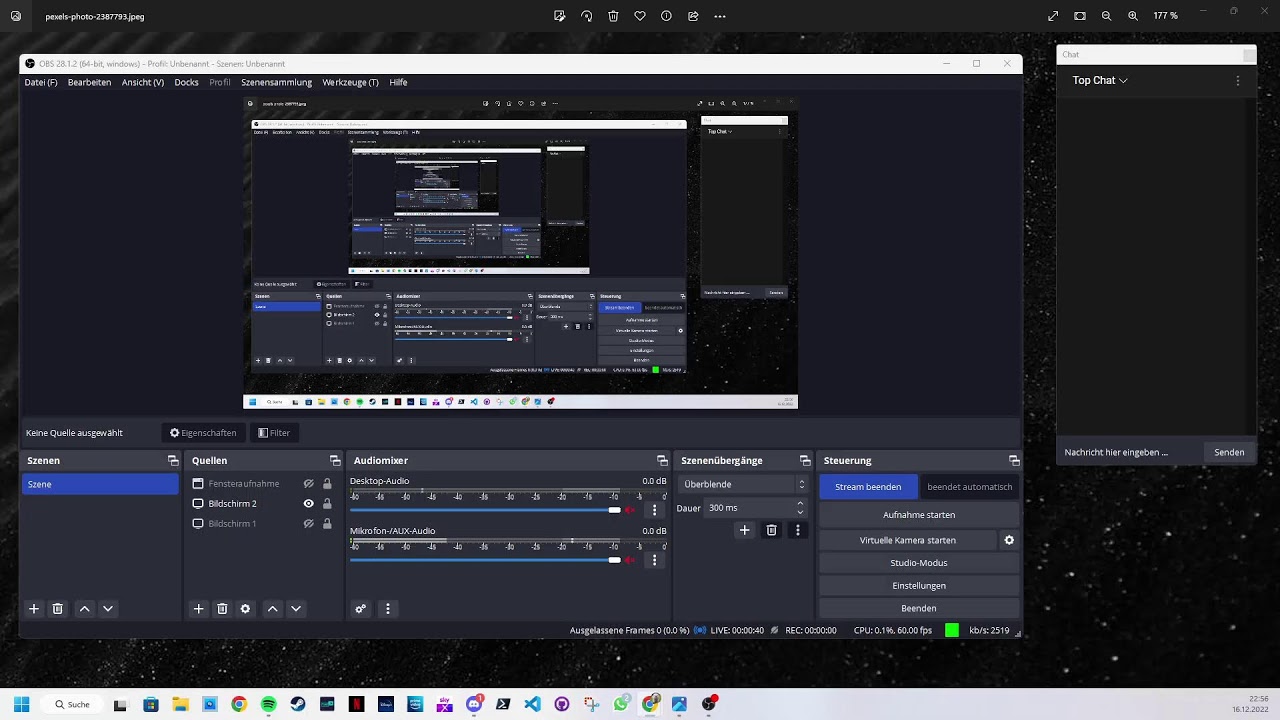This screenshot has width=1280, height=720.
Task: Remove scene transition with trash icon
Action: pos(771,530)
